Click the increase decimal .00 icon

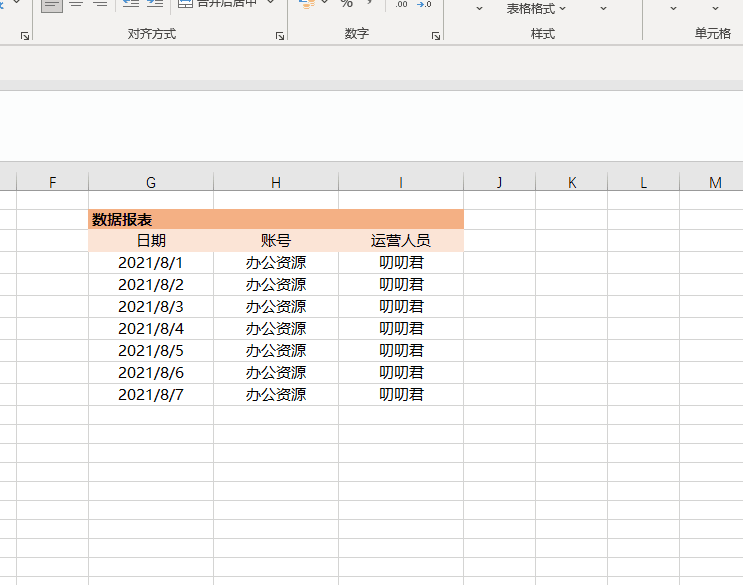click(401, 4)
